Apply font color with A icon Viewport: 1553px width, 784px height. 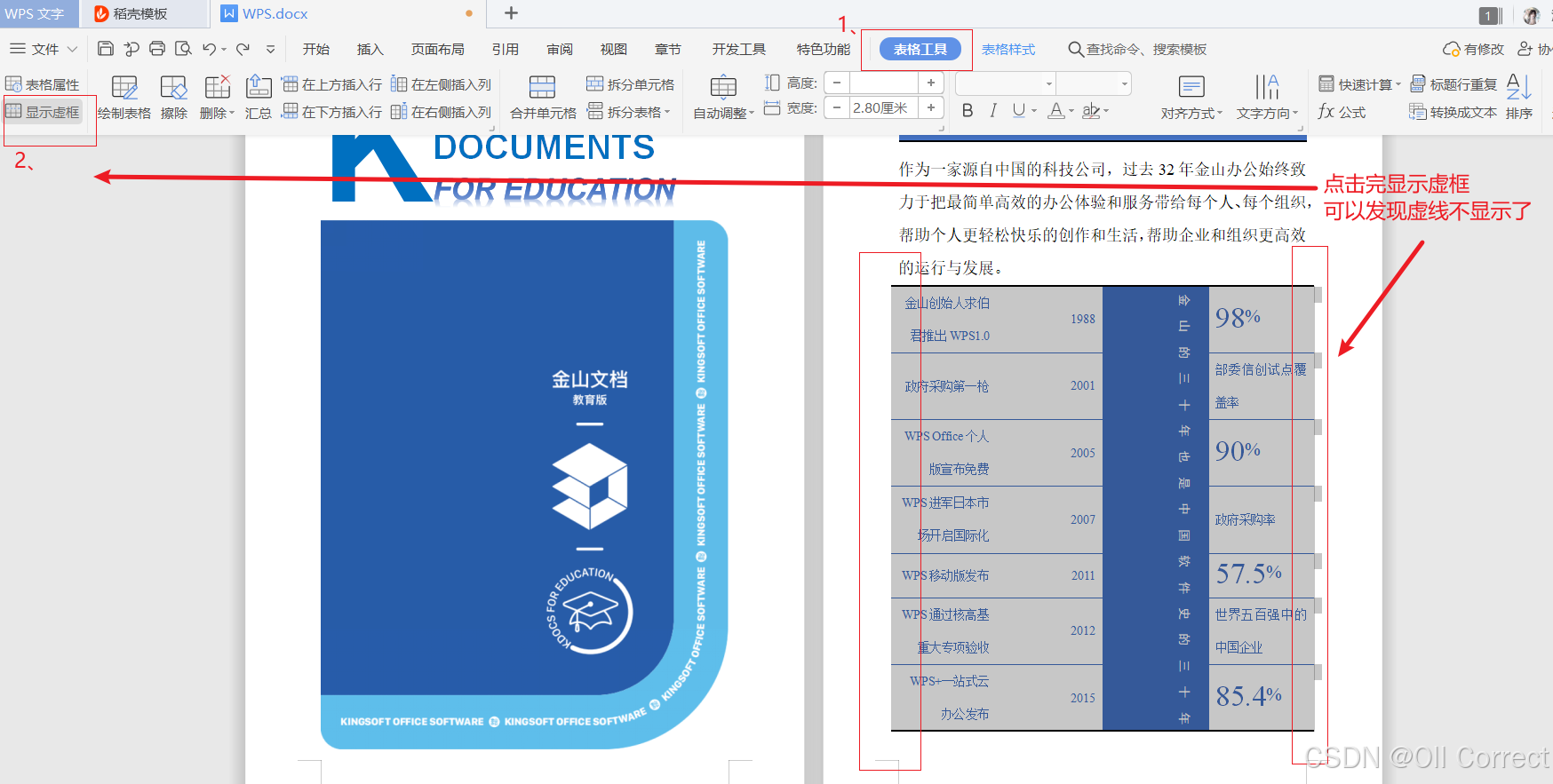(1055, 110)
